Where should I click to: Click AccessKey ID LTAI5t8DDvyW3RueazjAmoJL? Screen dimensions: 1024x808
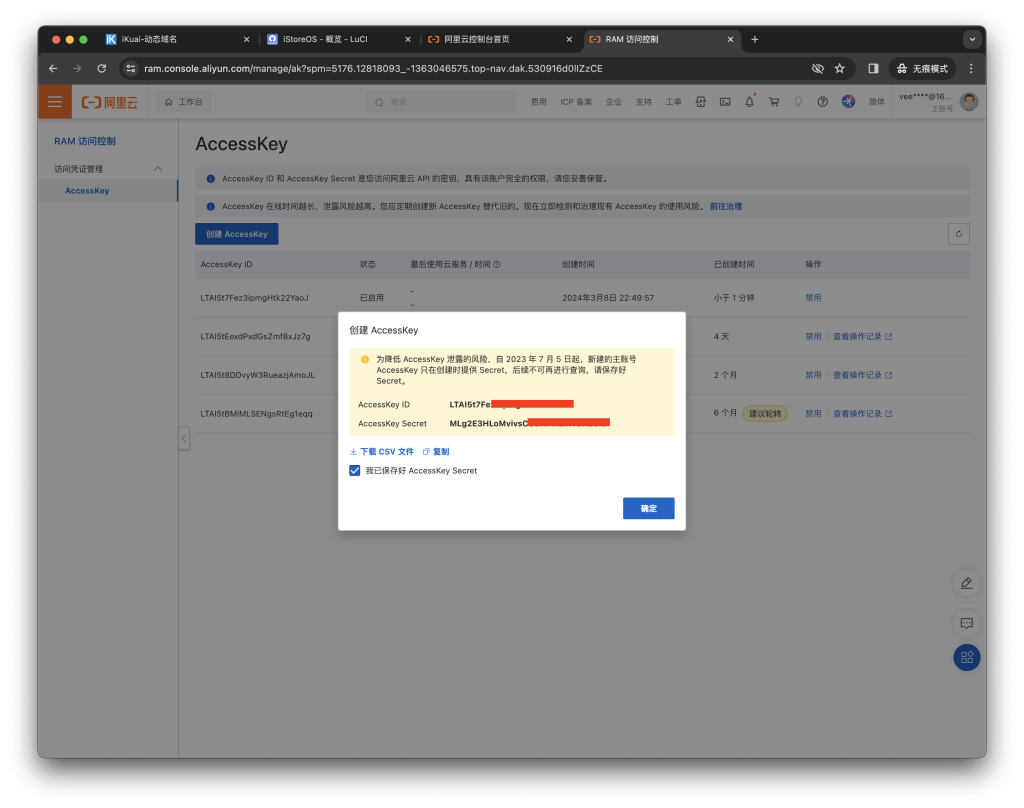tap(257, 375)
